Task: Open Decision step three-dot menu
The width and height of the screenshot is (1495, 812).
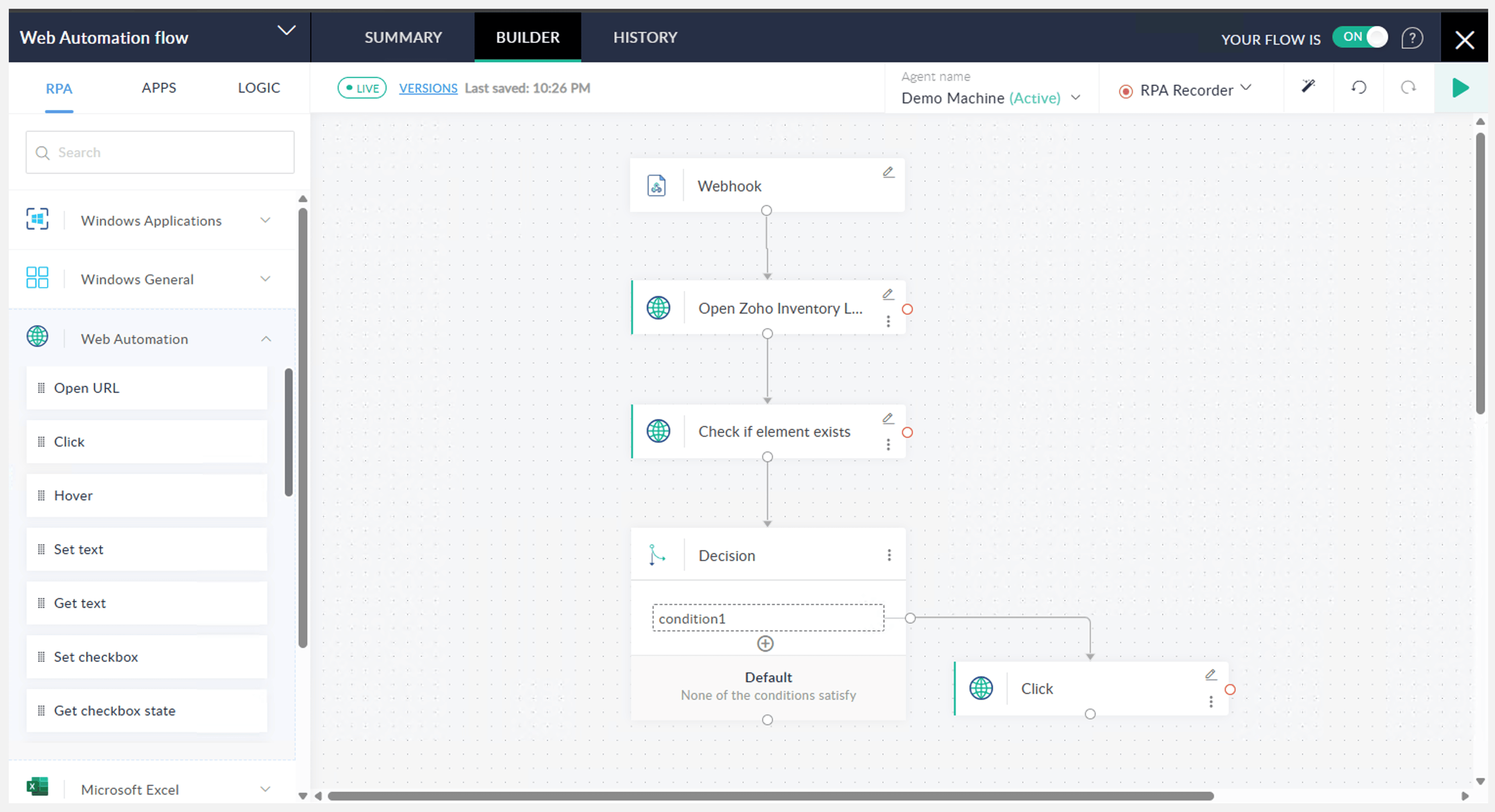Action: 889,555
